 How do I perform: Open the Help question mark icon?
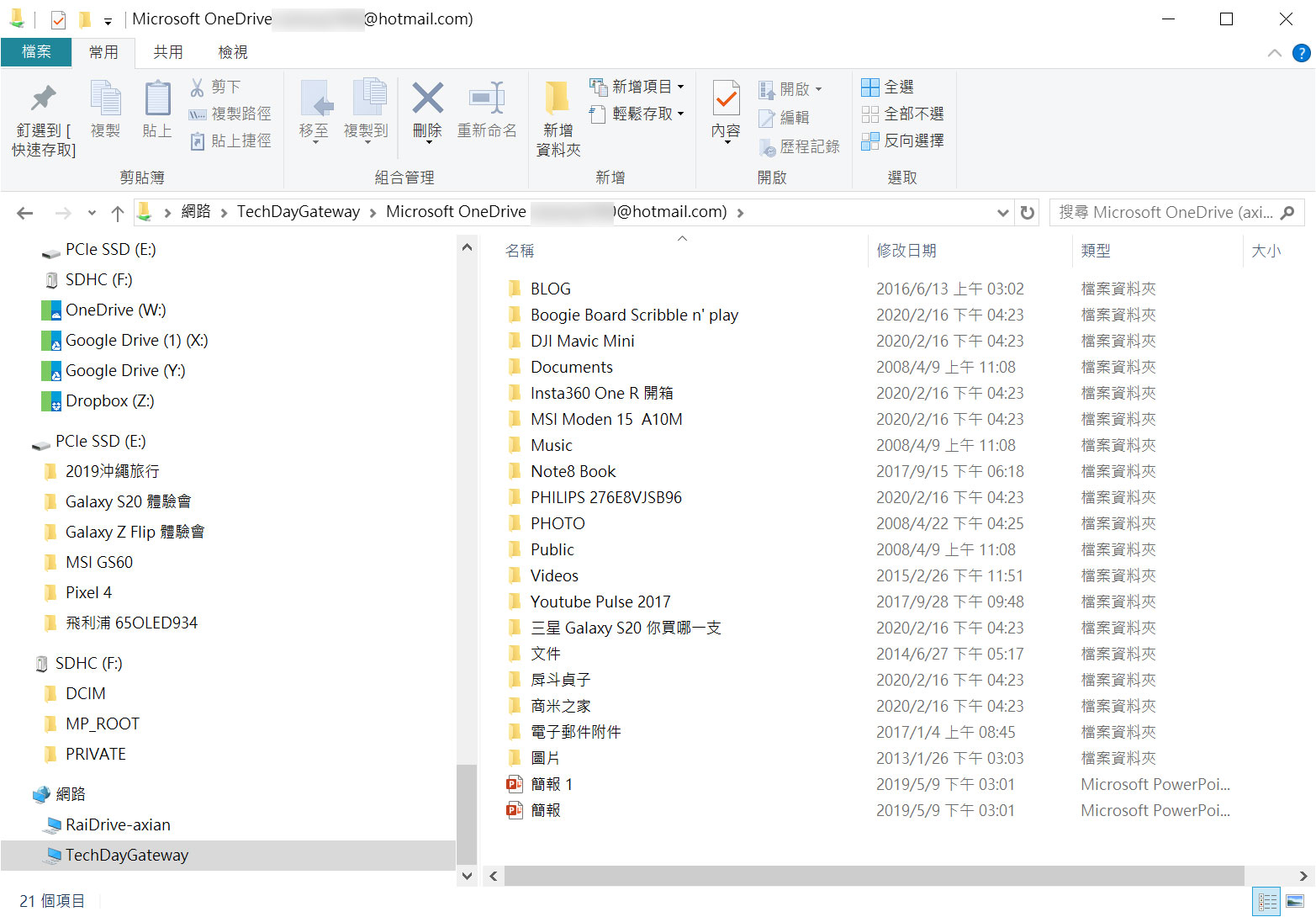tap(1301, 53)
